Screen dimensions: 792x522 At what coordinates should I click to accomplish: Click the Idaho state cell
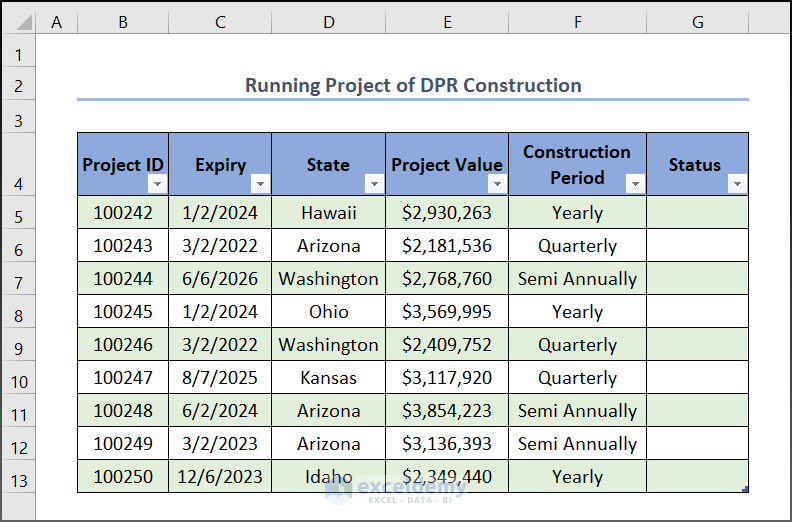tap(328, 477)
